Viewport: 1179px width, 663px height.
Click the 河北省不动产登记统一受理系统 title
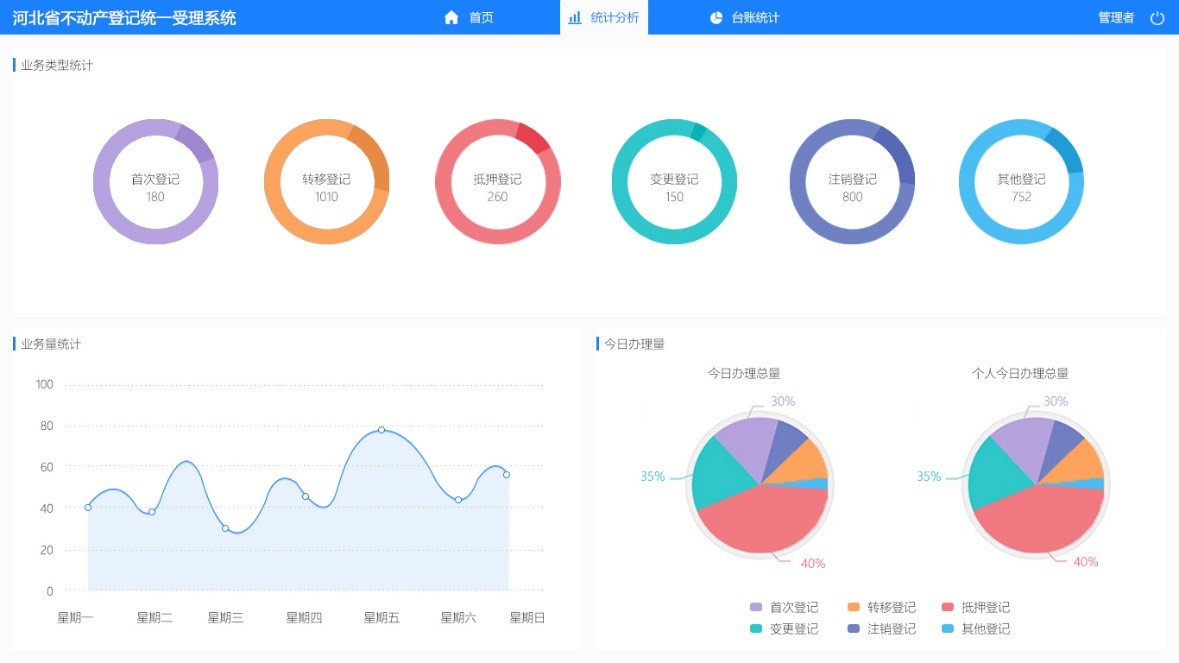pyautogui.click(x=124, y=17)
